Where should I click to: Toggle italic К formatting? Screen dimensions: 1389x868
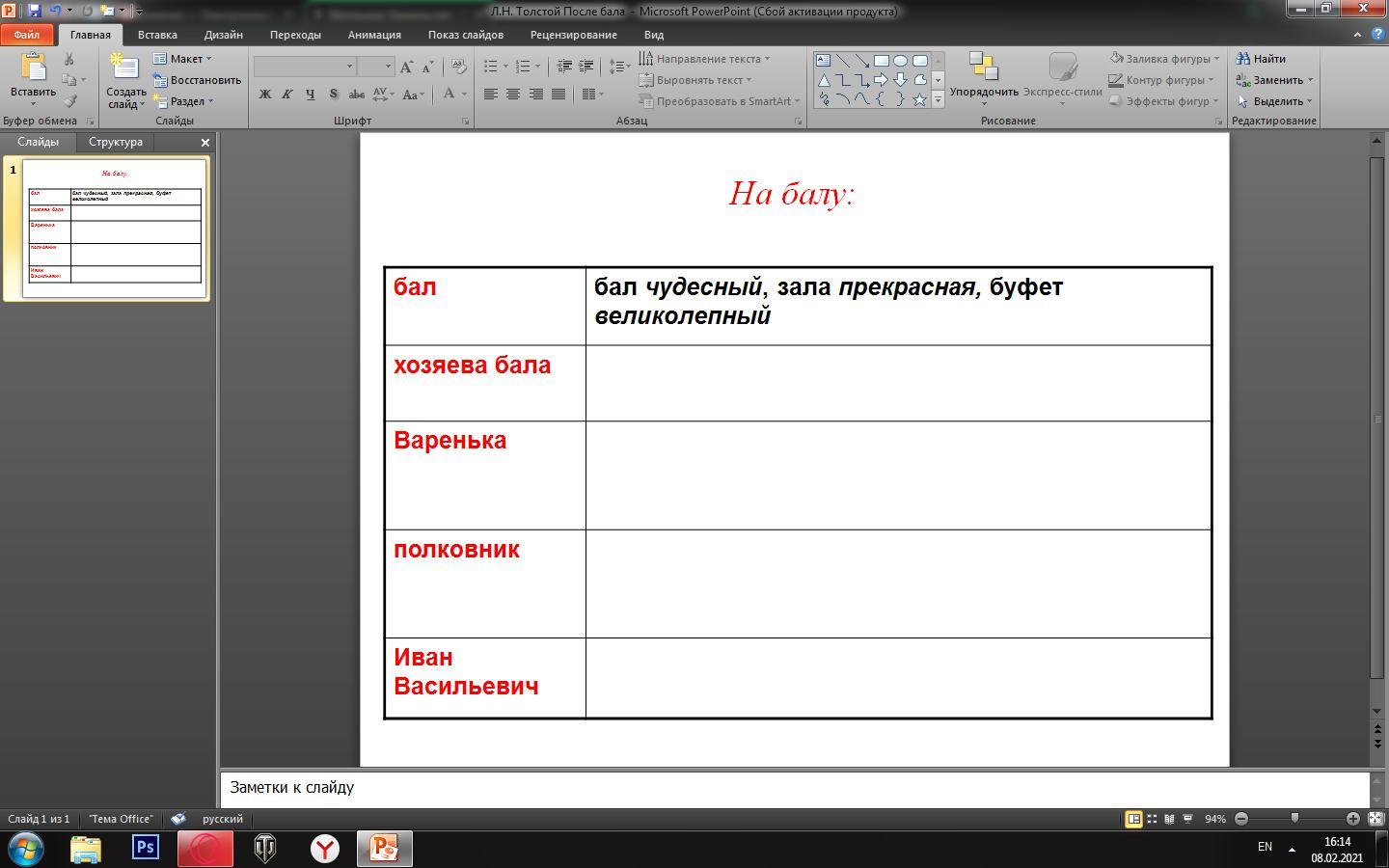coord(287,95)
